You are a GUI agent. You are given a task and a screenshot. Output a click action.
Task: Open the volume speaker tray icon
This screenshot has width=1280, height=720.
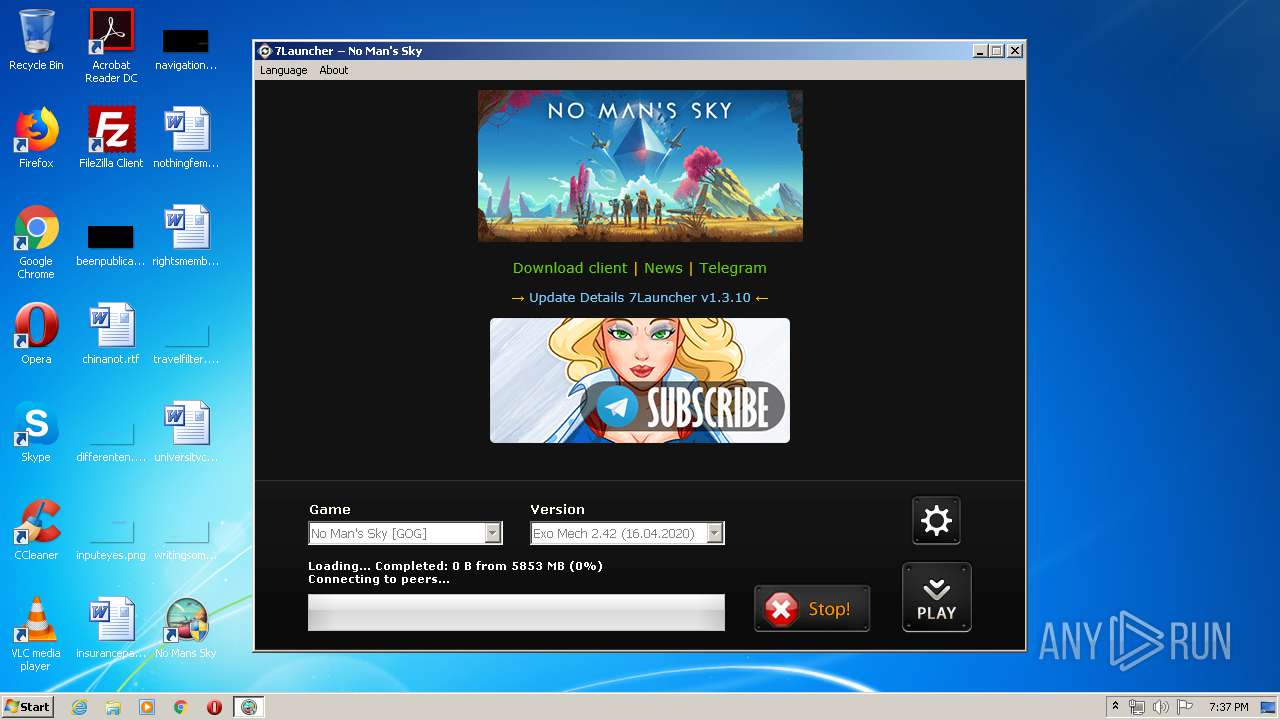[x=1161, y=707]
